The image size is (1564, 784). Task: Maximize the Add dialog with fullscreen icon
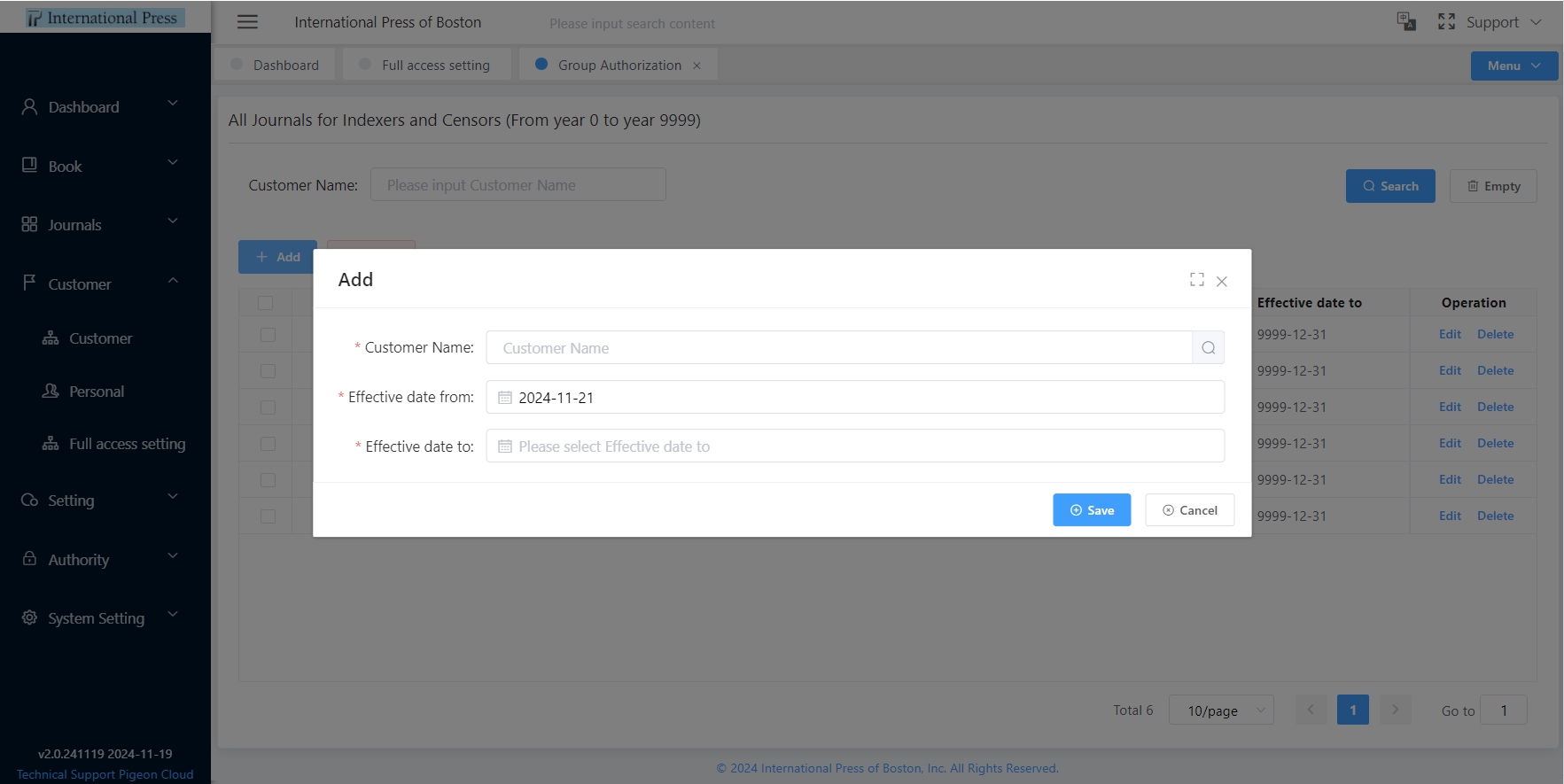pyautogui.click(x=1196, y=280)
